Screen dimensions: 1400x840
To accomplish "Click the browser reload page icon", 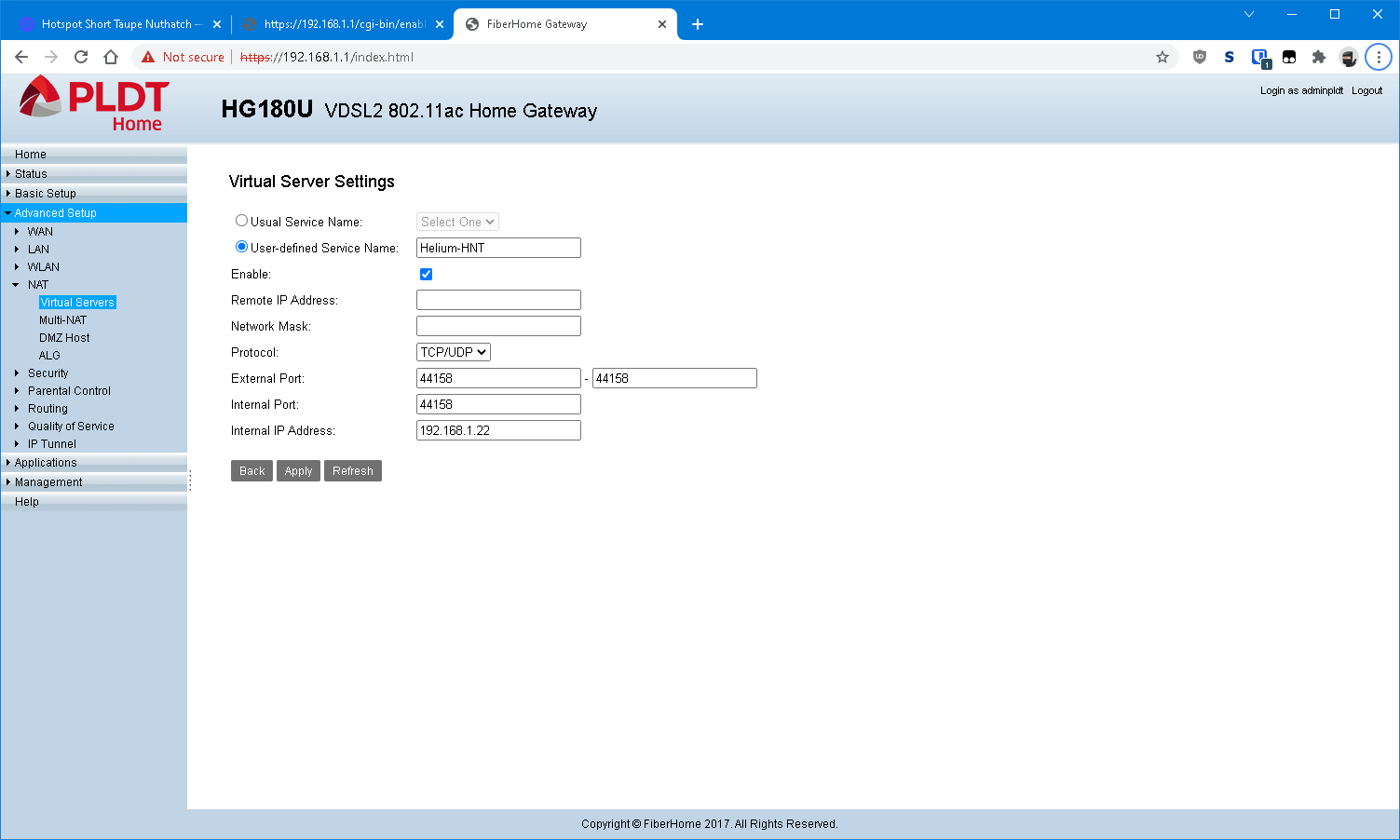I will 81,57.
